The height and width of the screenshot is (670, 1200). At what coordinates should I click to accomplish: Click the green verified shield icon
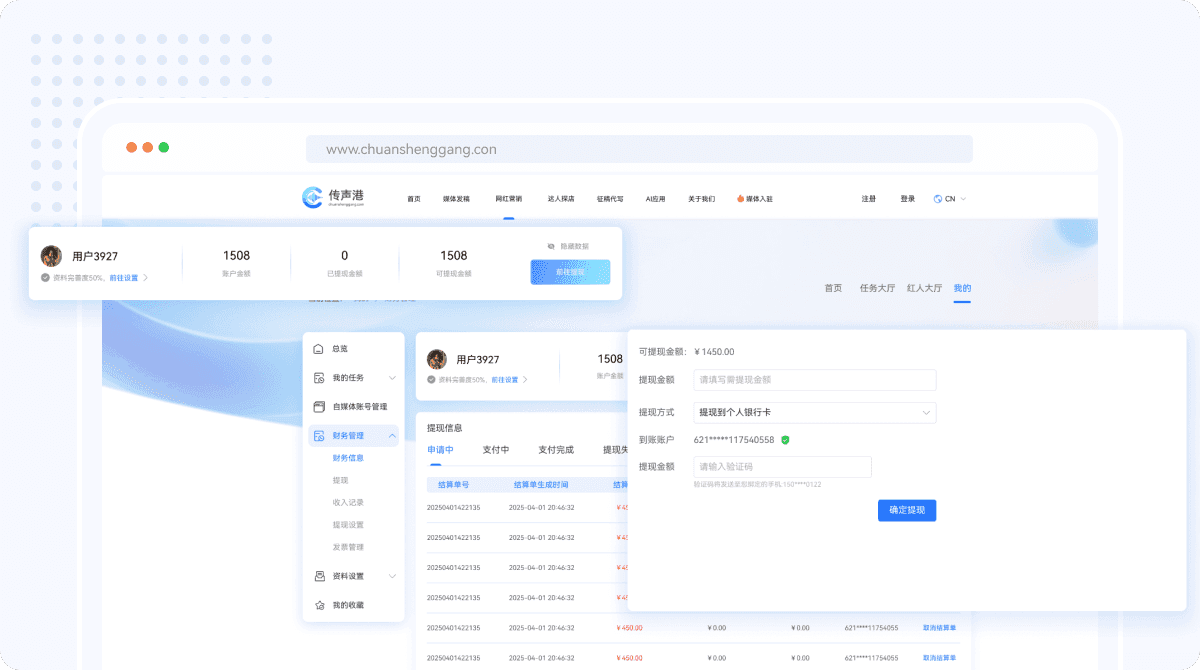tap(786, 440)
